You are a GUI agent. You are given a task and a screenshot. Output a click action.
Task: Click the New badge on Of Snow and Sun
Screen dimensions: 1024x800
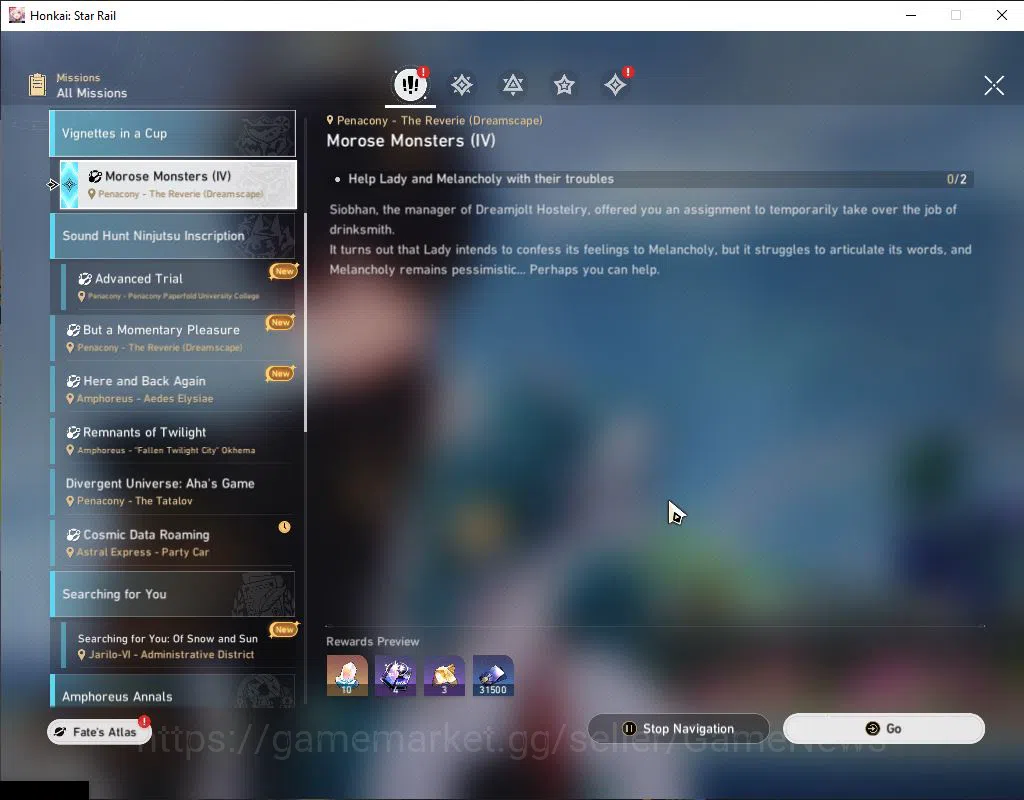click(284, 630)
